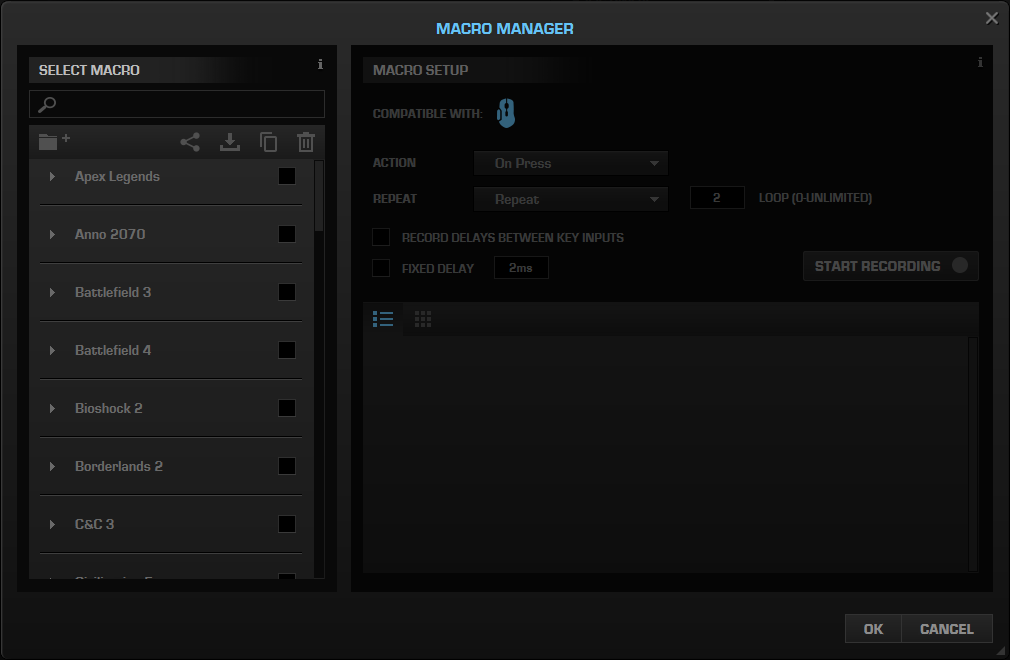The height and width of the screenshot is (660, 1010).
Task: Select the Battlefield 4 label
Action: tap(113, 350)
